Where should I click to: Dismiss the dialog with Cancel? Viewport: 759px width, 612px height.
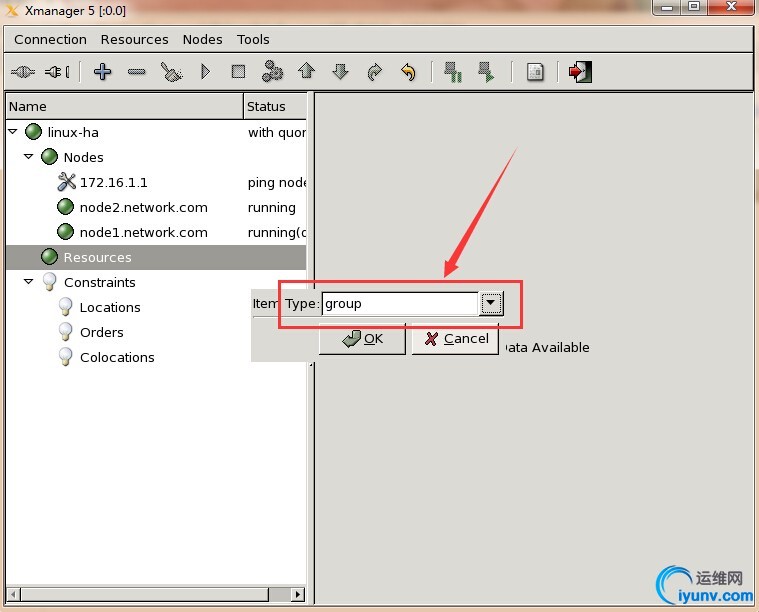[x=455, y=339]
